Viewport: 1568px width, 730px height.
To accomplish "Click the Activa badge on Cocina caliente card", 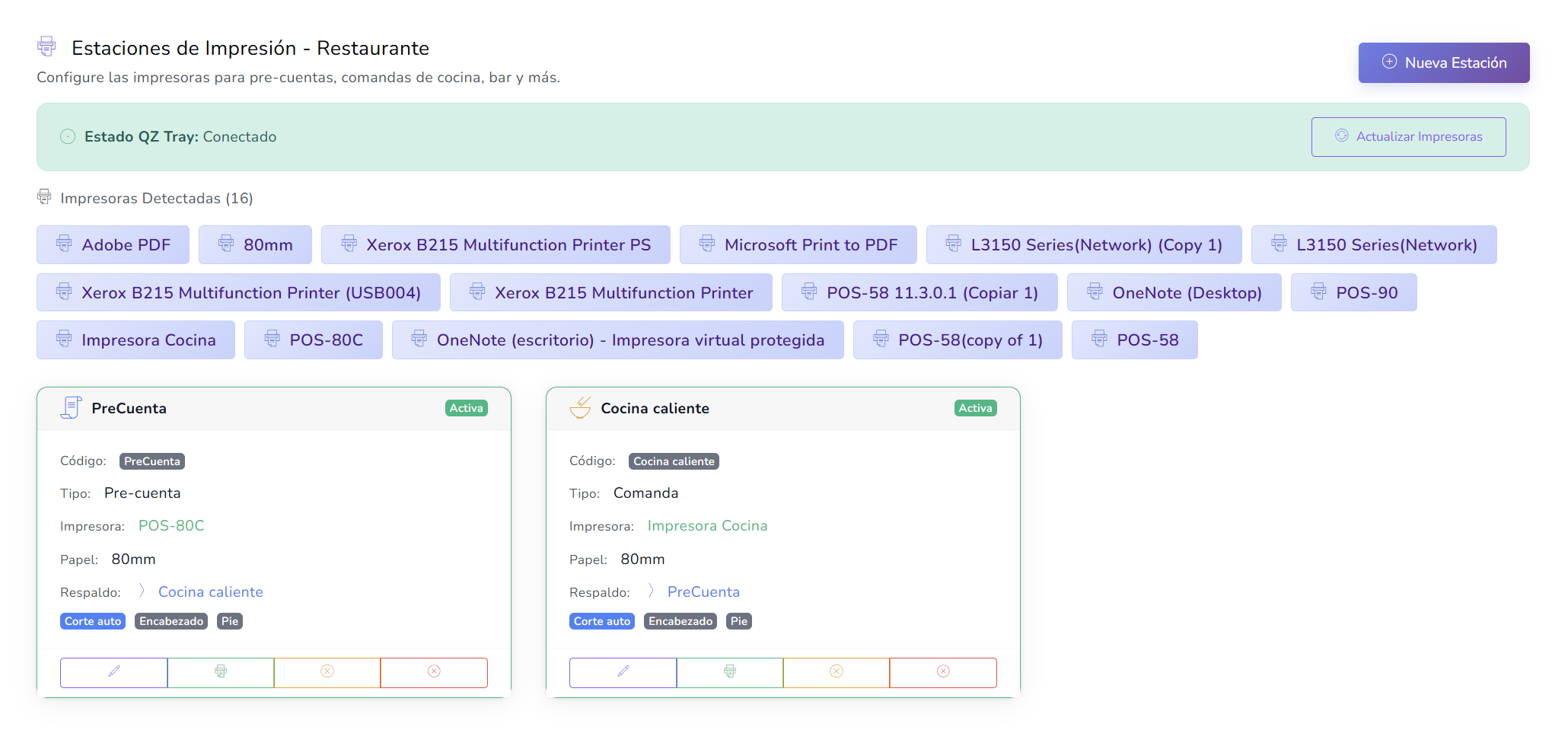I will (x=975, y=409).
